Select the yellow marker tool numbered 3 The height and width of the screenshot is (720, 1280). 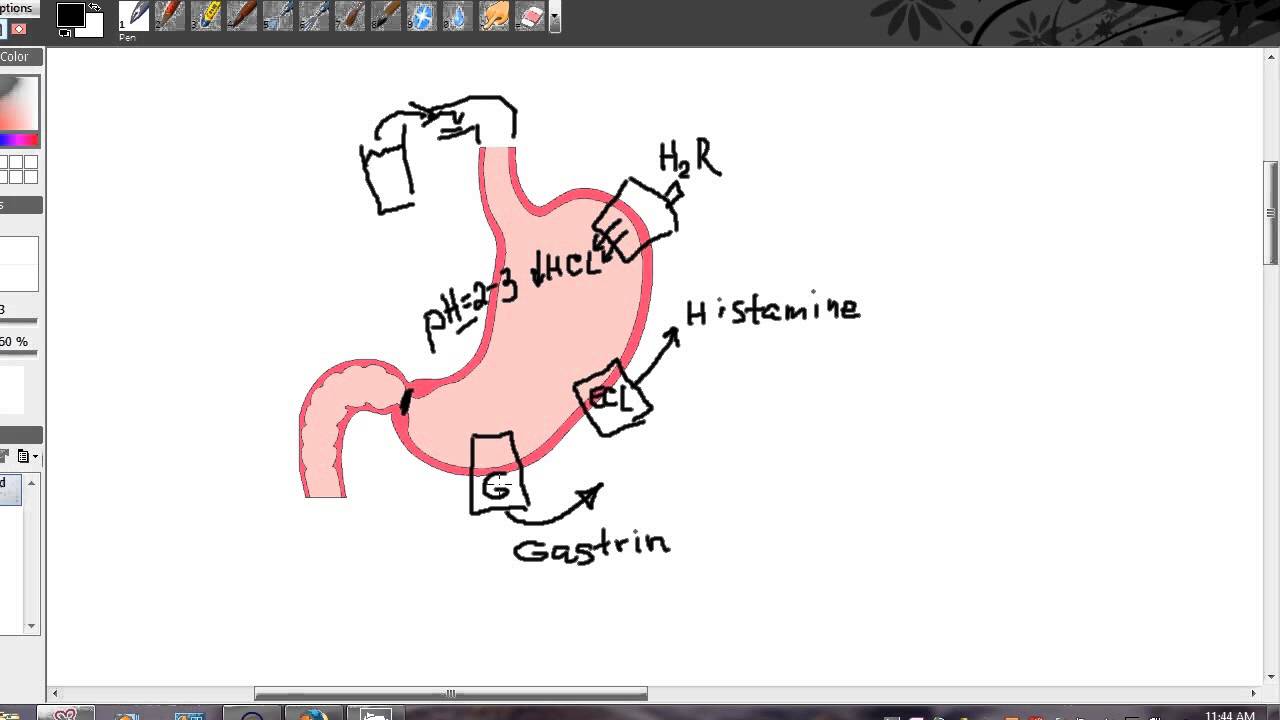pyautogui.click(x=206, y=16)
